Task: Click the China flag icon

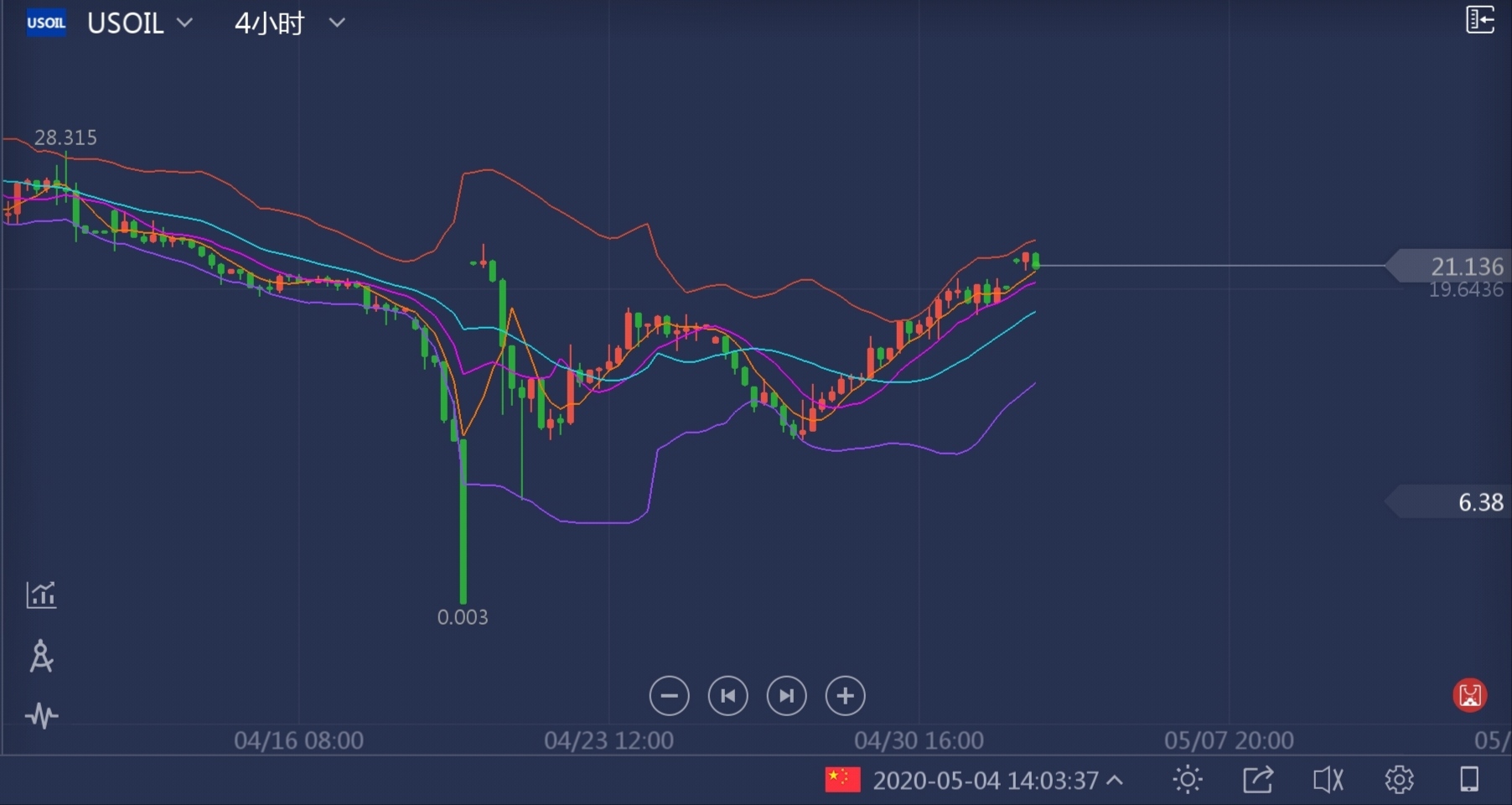Action: pyautogui.click(x=842, y=780)
